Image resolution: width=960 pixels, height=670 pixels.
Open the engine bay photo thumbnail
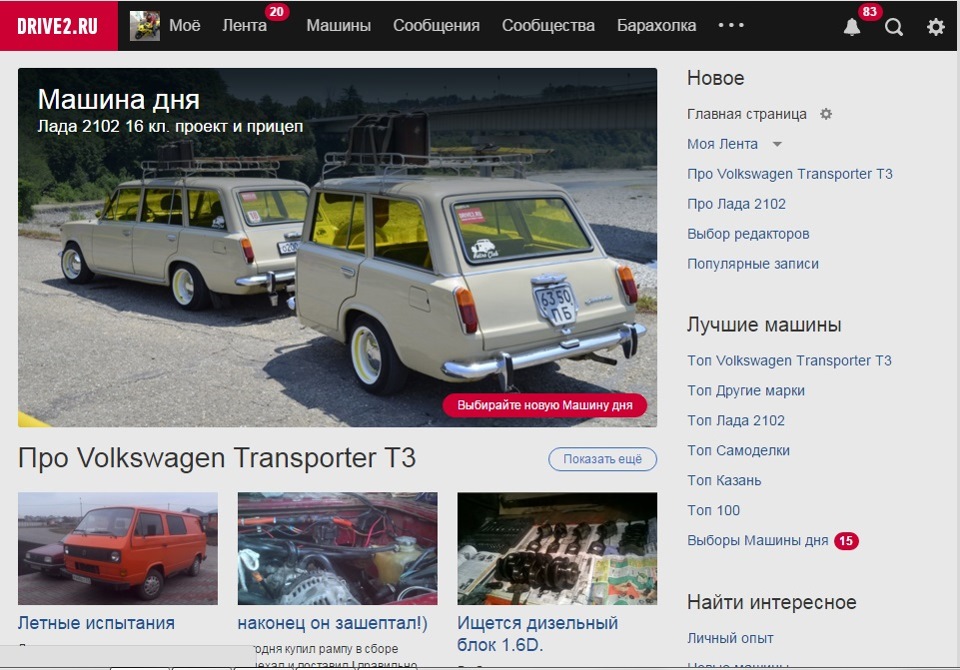click(337, 549)
